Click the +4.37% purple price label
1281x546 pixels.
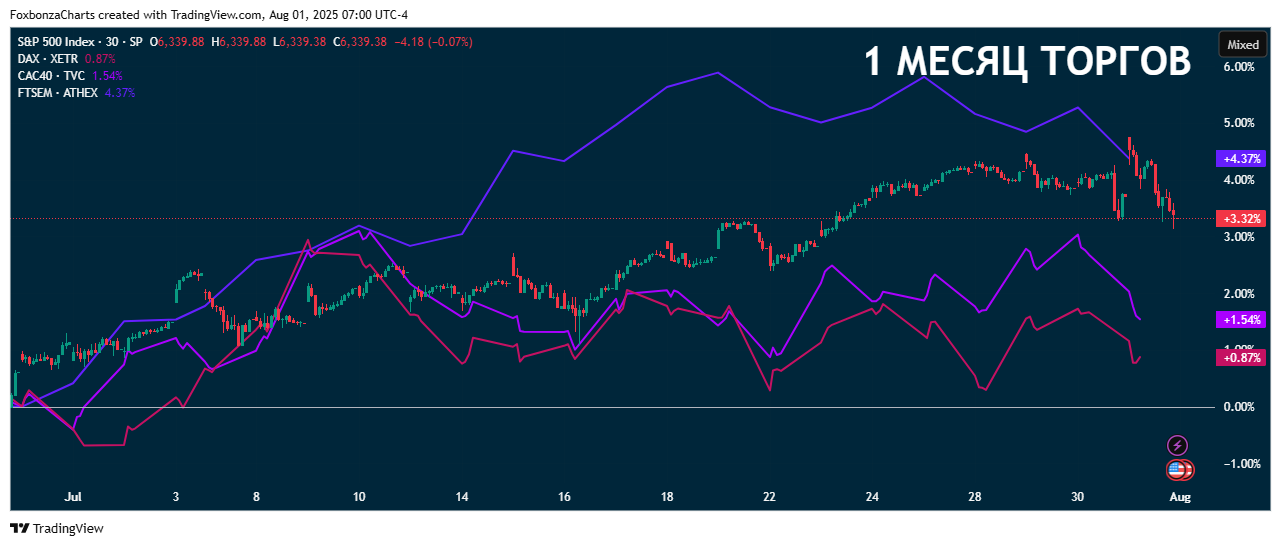(x=1240, y=158)
